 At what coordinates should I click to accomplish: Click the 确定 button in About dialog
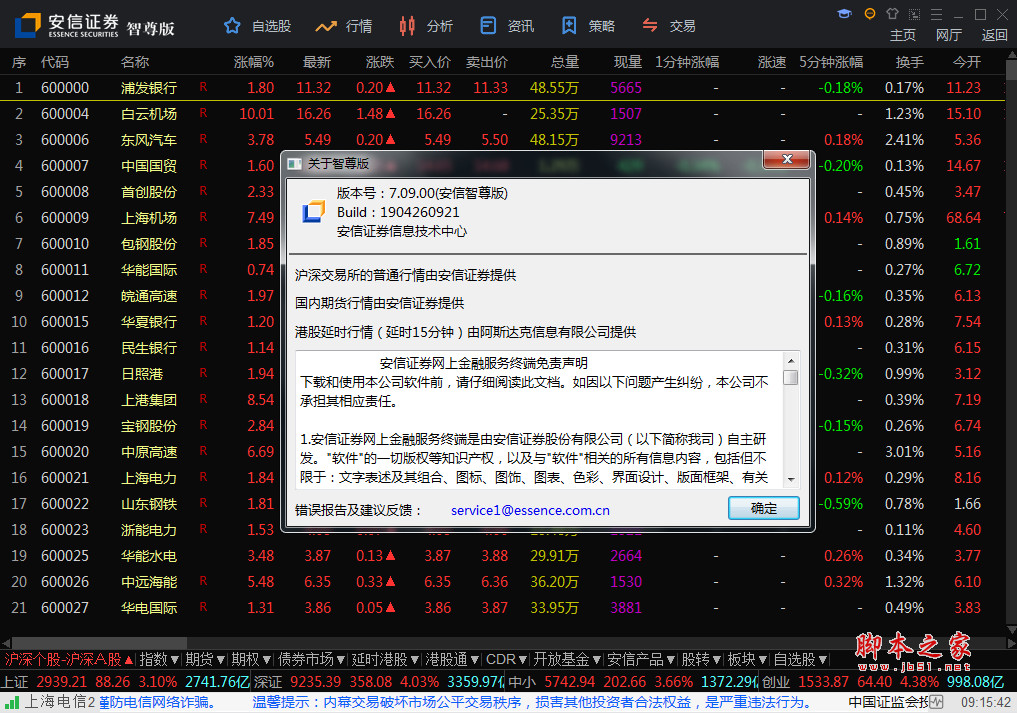(763, 508)
